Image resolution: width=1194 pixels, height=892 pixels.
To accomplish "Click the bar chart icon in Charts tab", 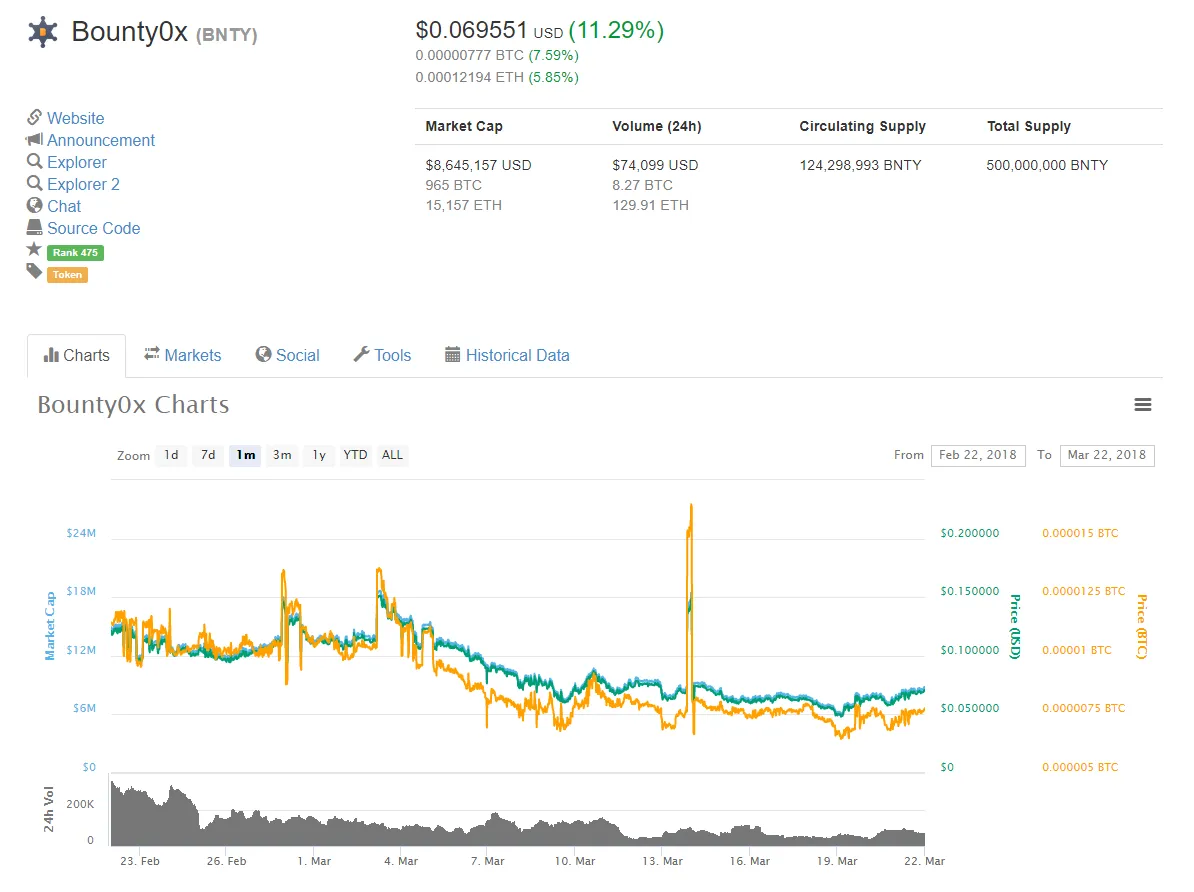I will [51, 355].
